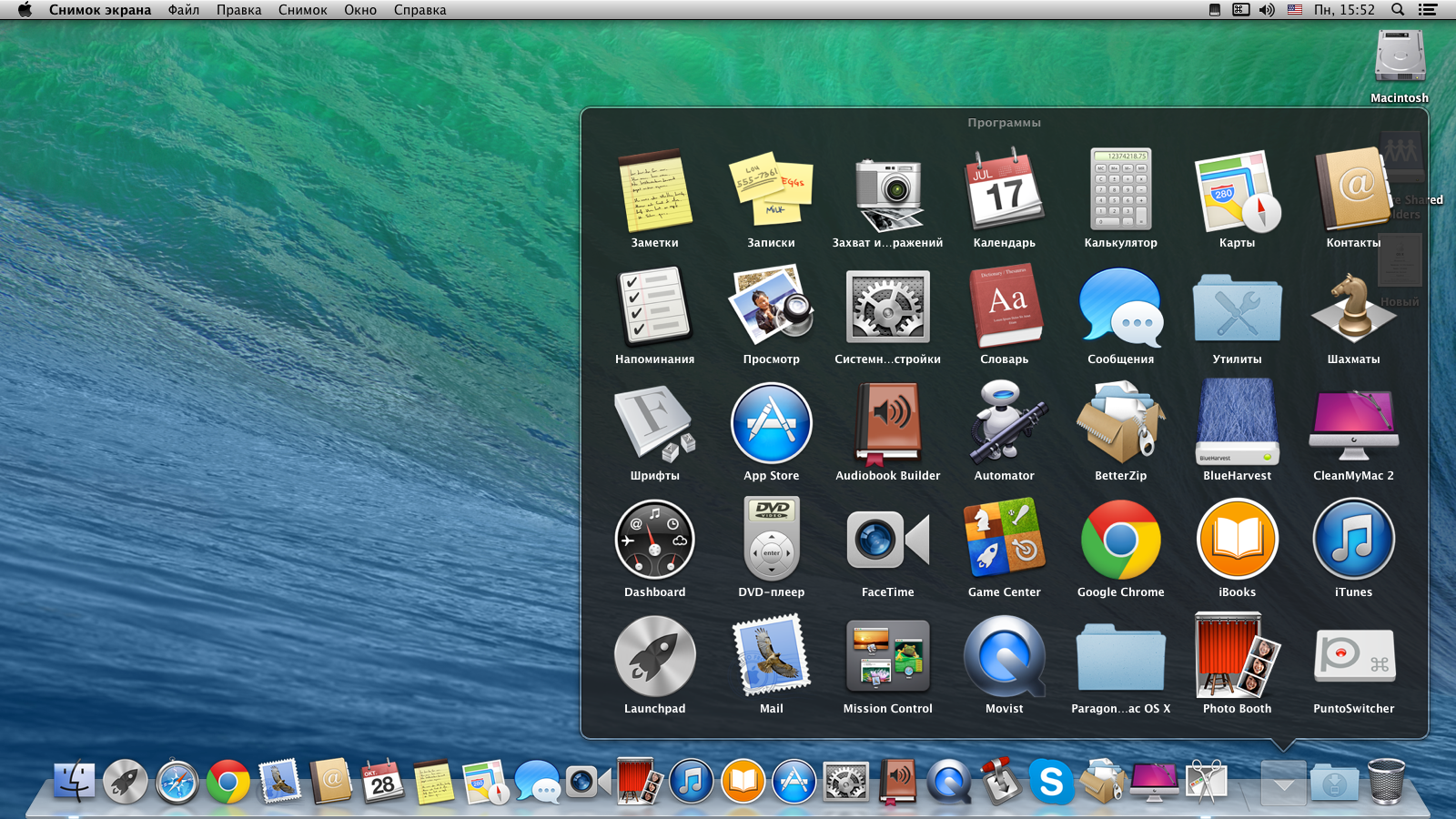Open Skype in the Dock
This screenshot has width=1456, height=819.
(x=1051, y=782)
